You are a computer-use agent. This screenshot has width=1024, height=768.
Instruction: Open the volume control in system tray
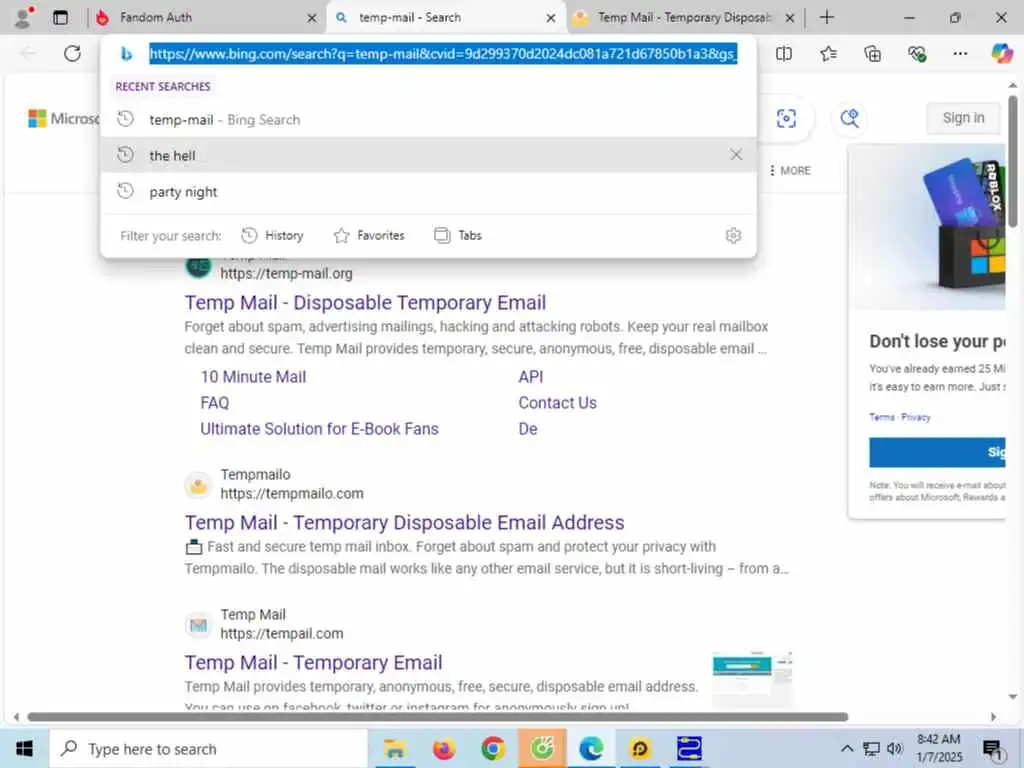(x=894, y=749)
